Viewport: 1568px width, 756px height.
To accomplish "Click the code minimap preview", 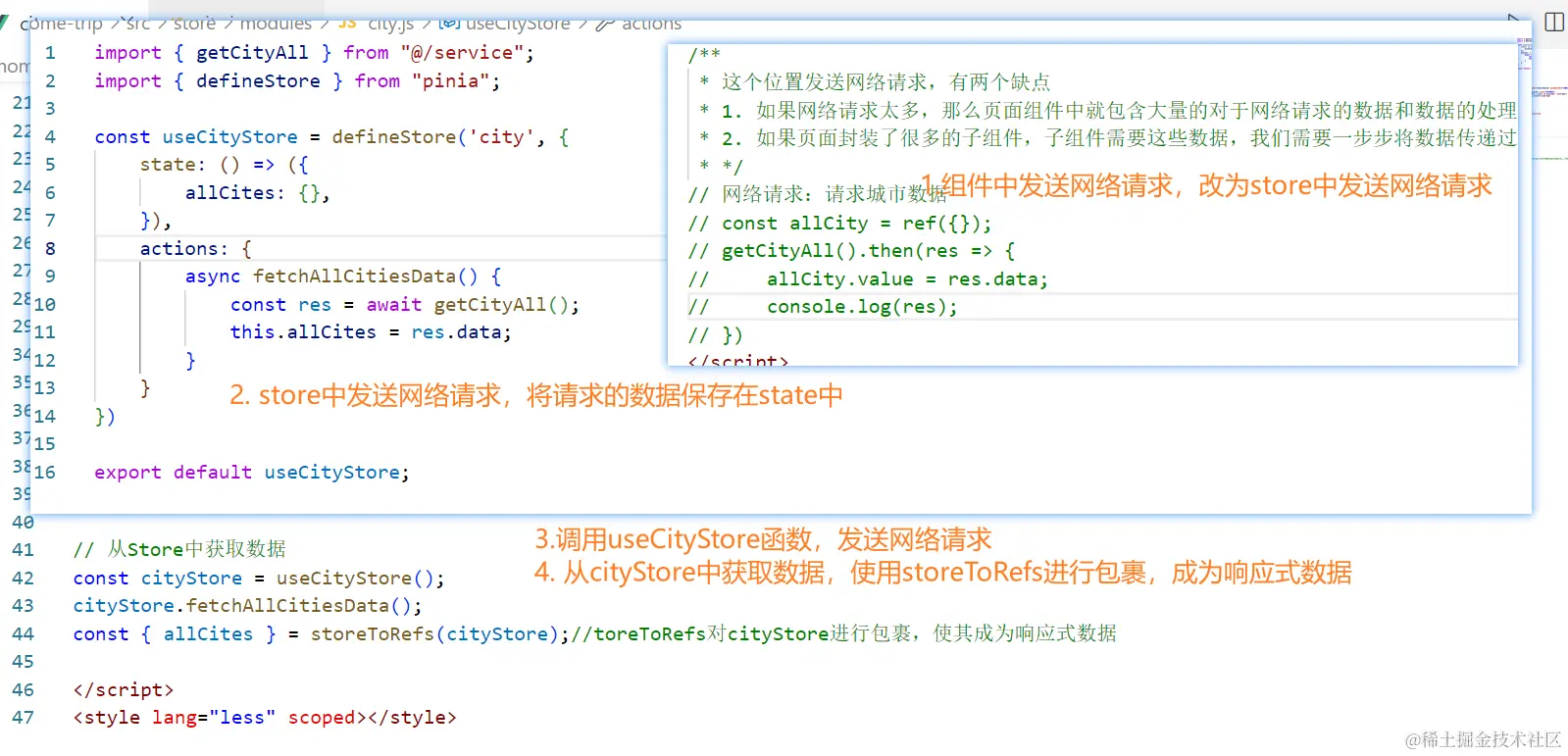I will pos(1525,54).
